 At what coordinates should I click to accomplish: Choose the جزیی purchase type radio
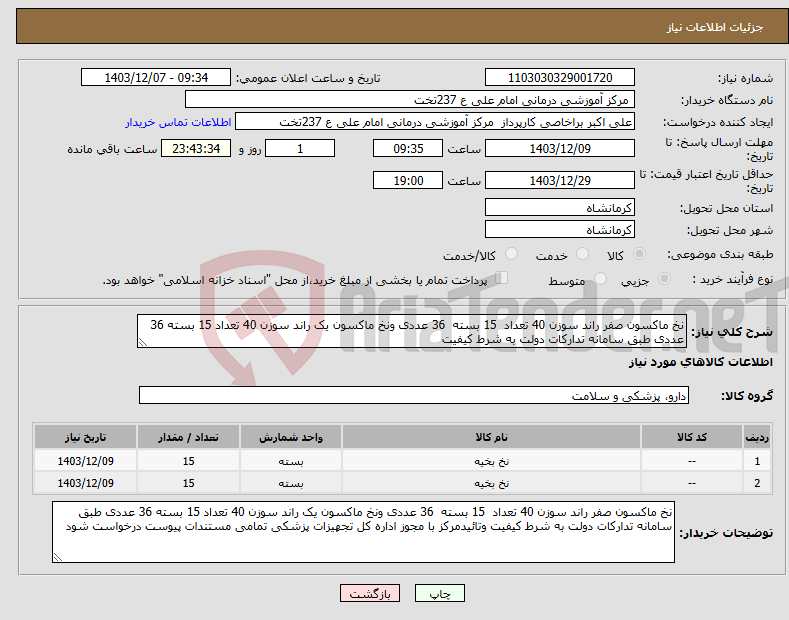pos(664,278)
